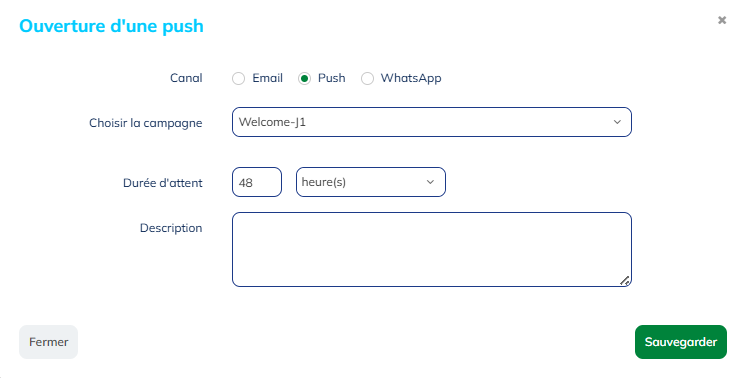Image resolution: width=745 pixels, height=378 pixels.
Task: Select the Email radio button
Action: pos(239,78)
